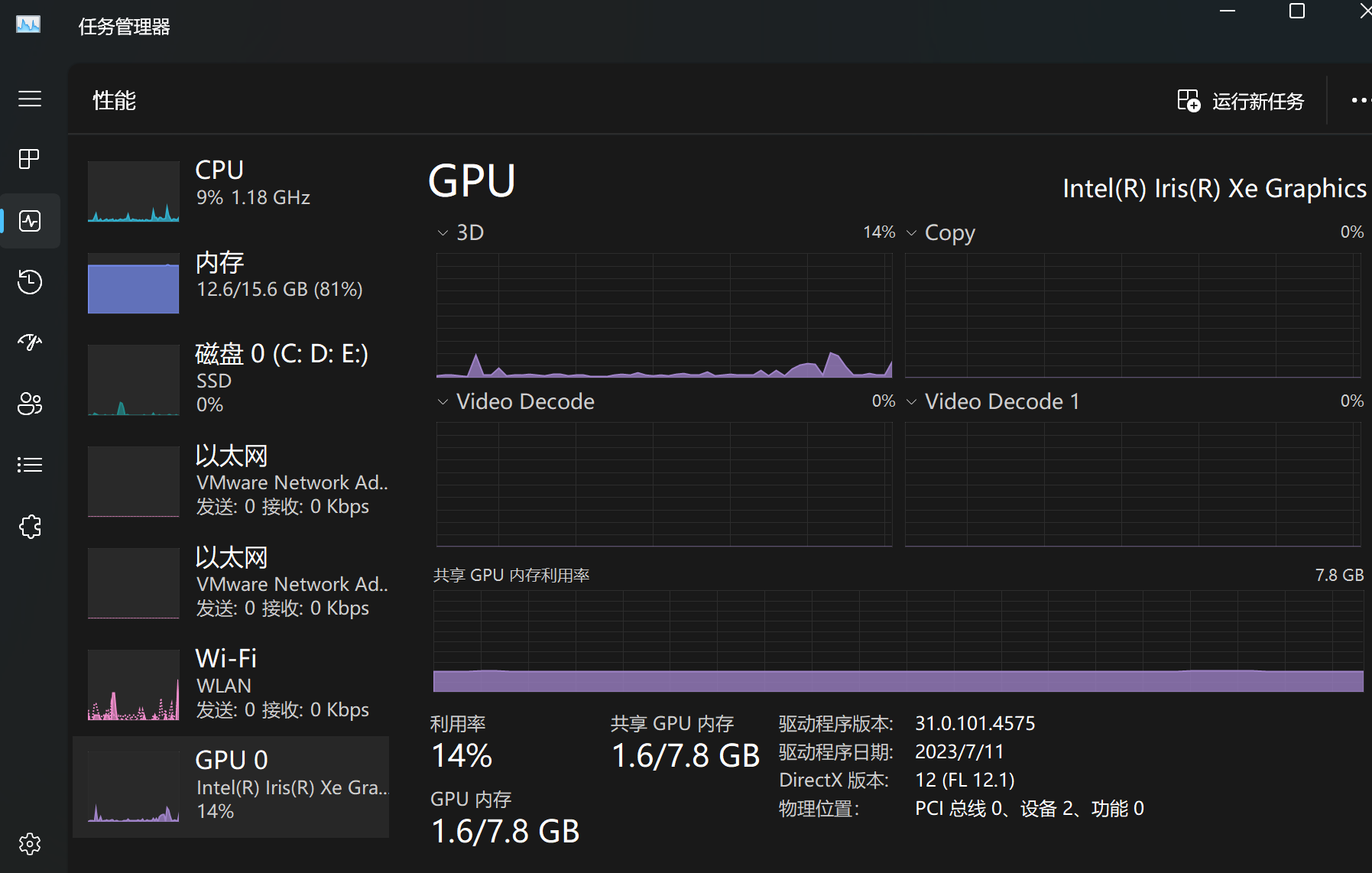1372x873 pixels.
Task: Click the Copy engine usage graph
Action: 1133,316
